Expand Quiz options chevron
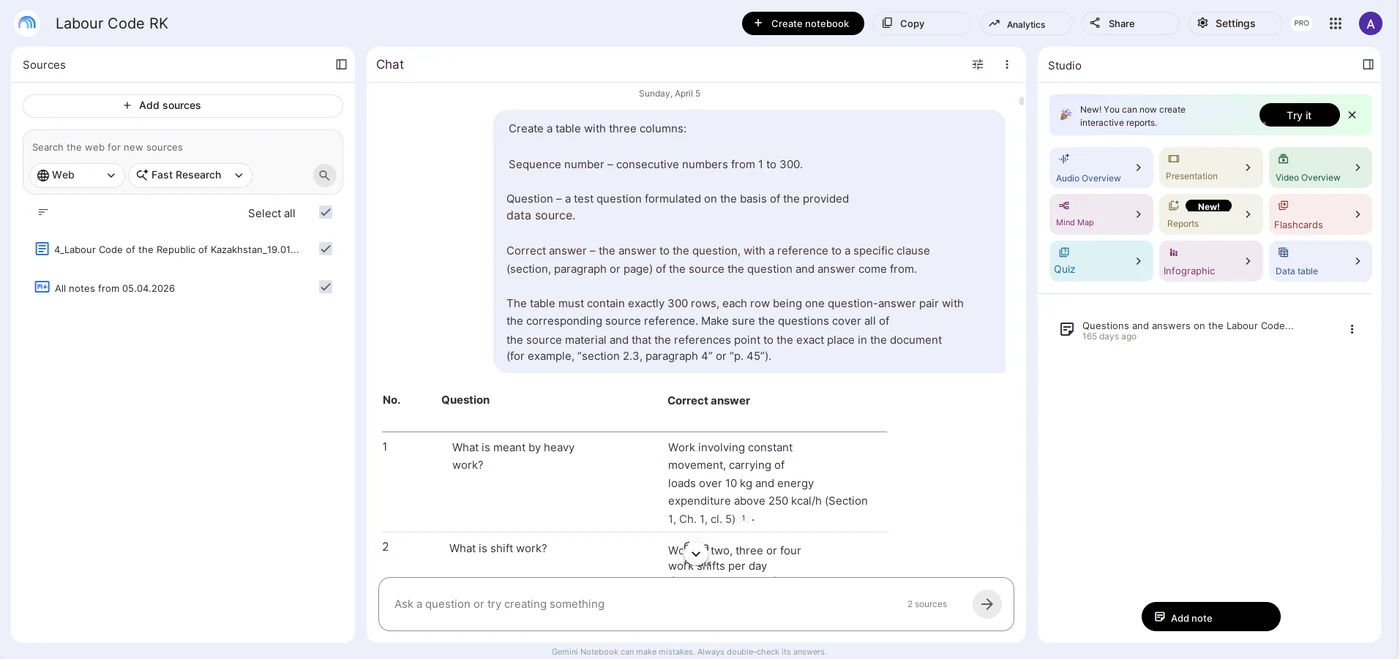This screenshot has height=659, width=1400. [1138, 261]
